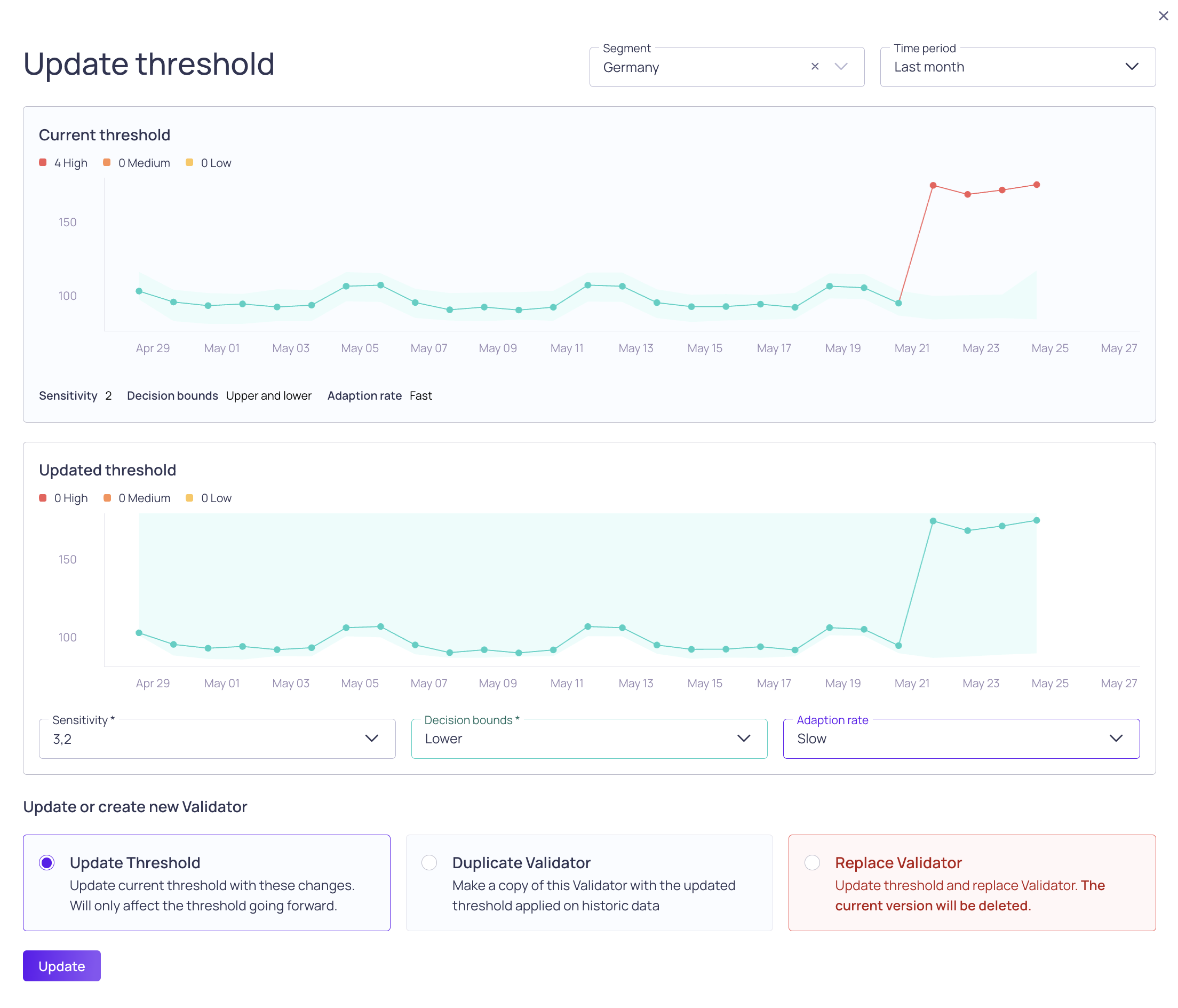Click the last red anomaly point in Current chart

coord(1037,185)
